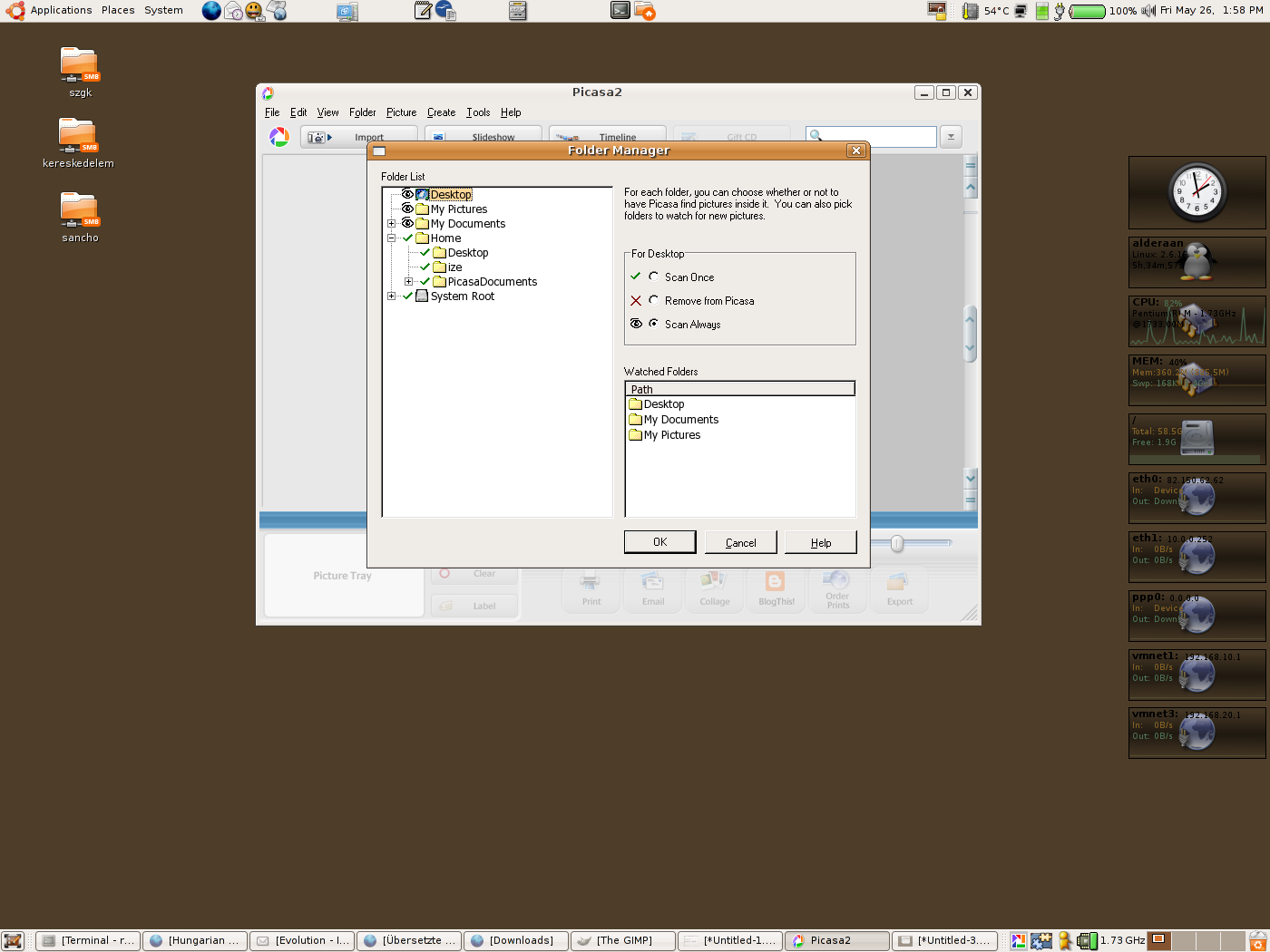1270x952 pixels.
Task: Click the BlogThis! icon in Picasa
Action: (x=777, y=588)
